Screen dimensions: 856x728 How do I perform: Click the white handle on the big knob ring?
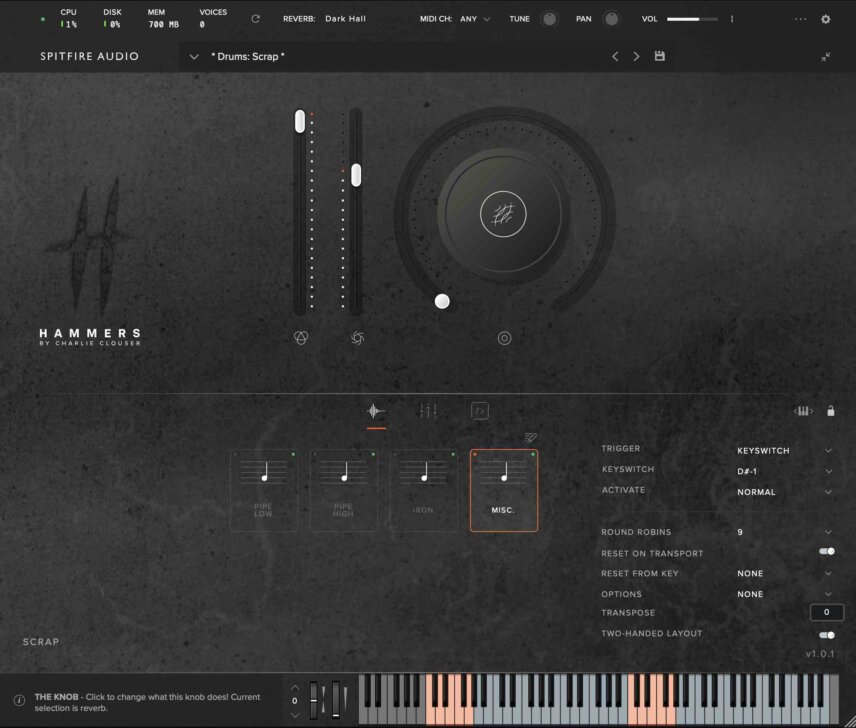point(442,301)
